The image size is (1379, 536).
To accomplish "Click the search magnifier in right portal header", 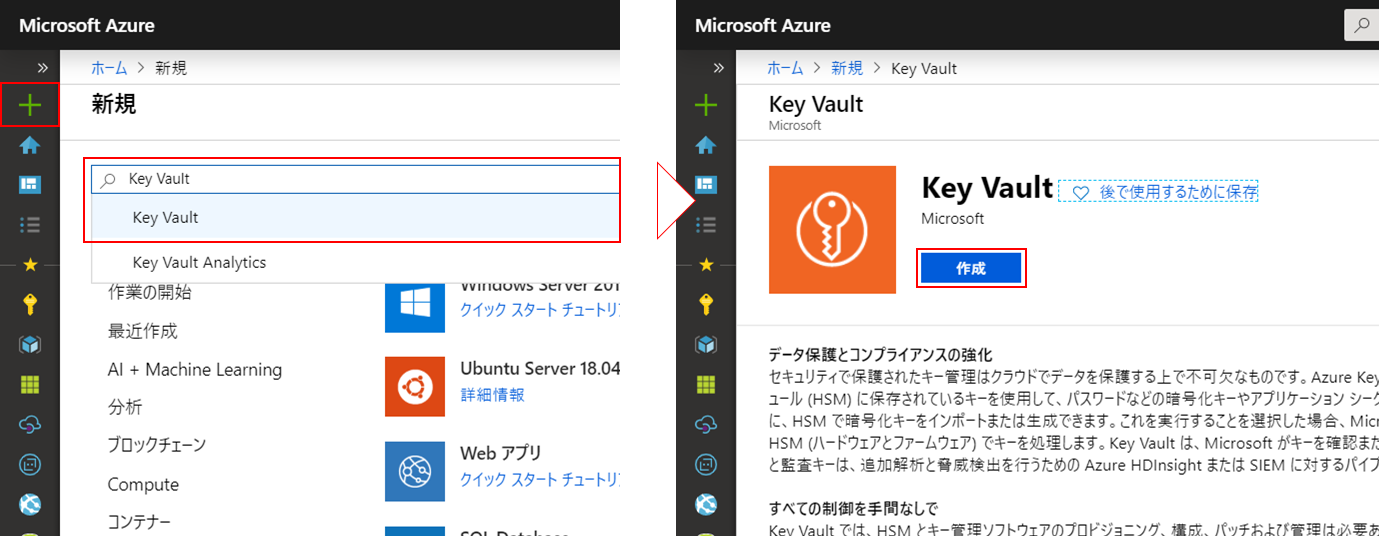I will click(x=1361, y=26).
